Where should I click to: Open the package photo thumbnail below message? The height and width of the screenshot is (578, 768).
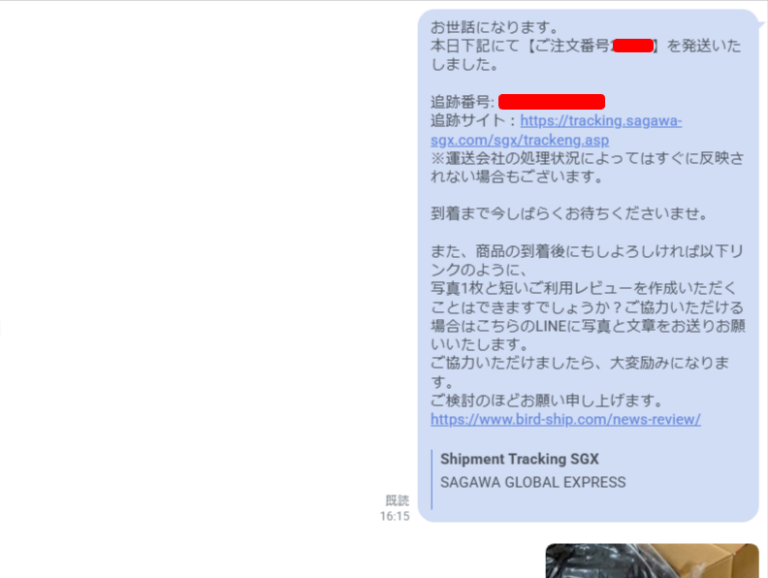point(652,560)
